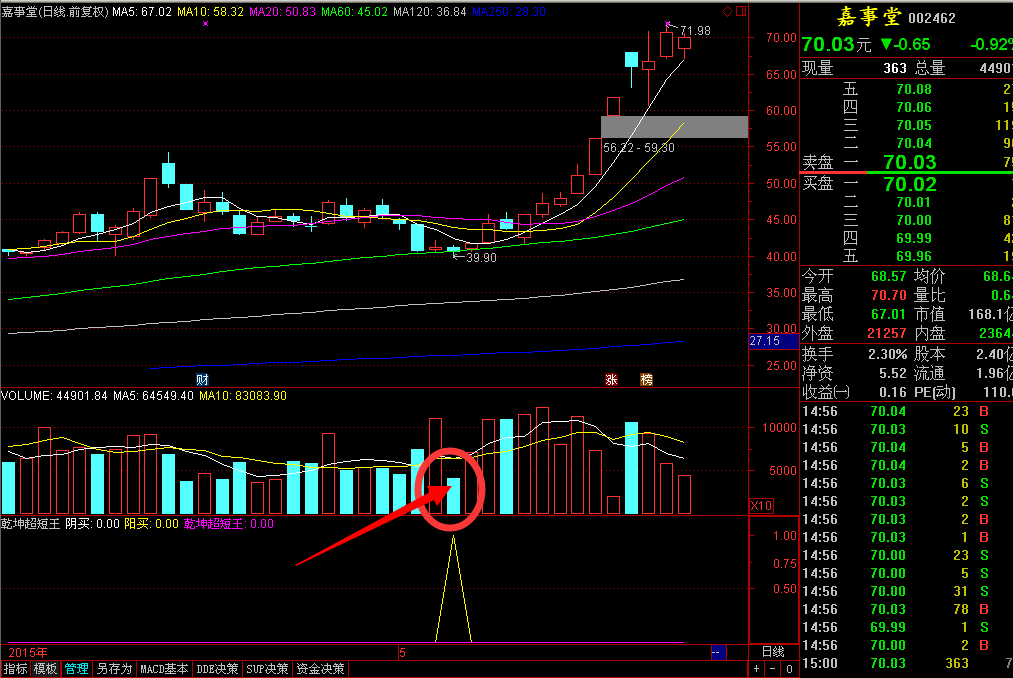Screen dimensions: 1013x678
Task: Click the gray gap box 56.22 - 59.30
Action: [674, 127]
